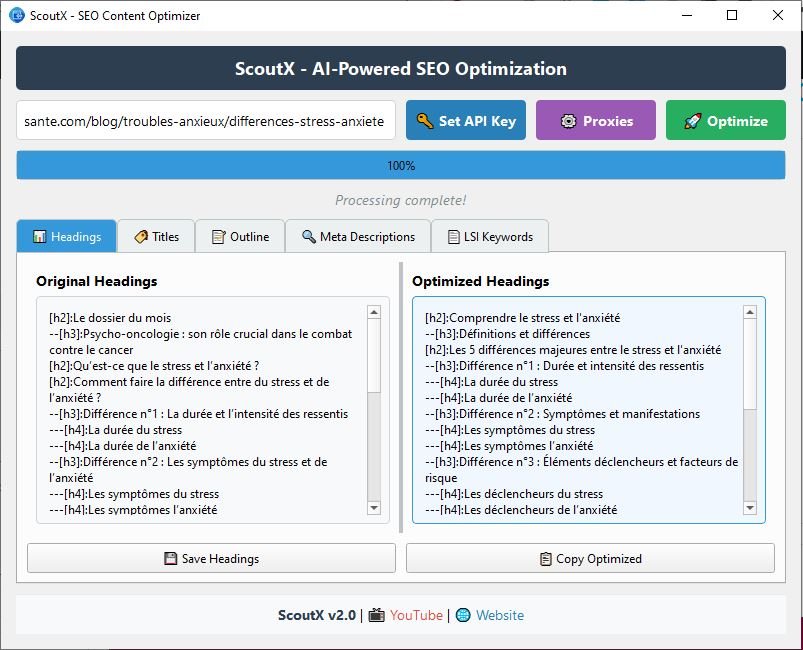The image size is (803, 650).
Task: Click original '[h4]:La durée du stress' line
Action: [116, 430]
